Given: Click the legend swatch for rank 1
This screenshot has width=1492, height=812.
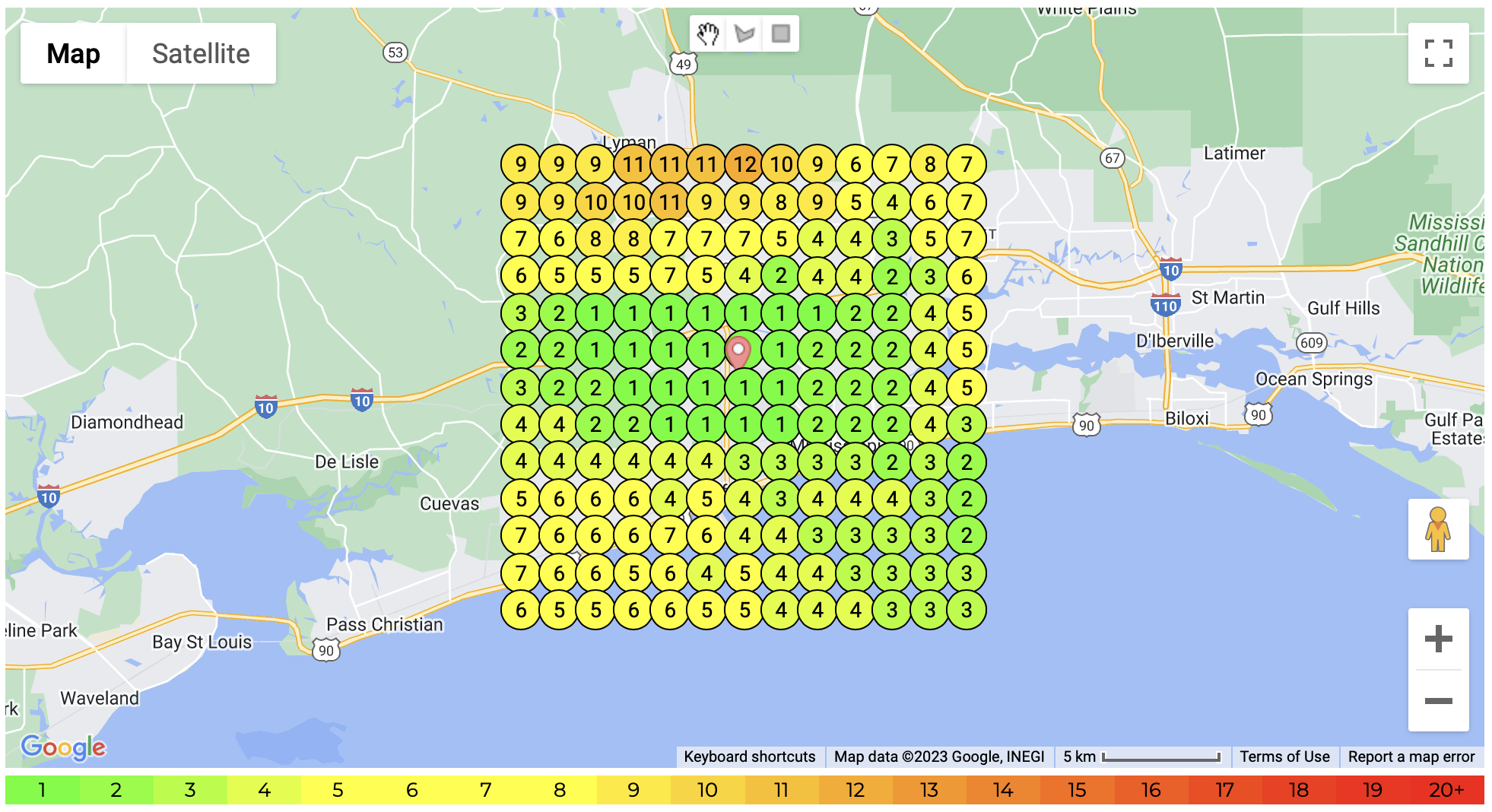Looking at the screenshot, I should pos(43,790).
